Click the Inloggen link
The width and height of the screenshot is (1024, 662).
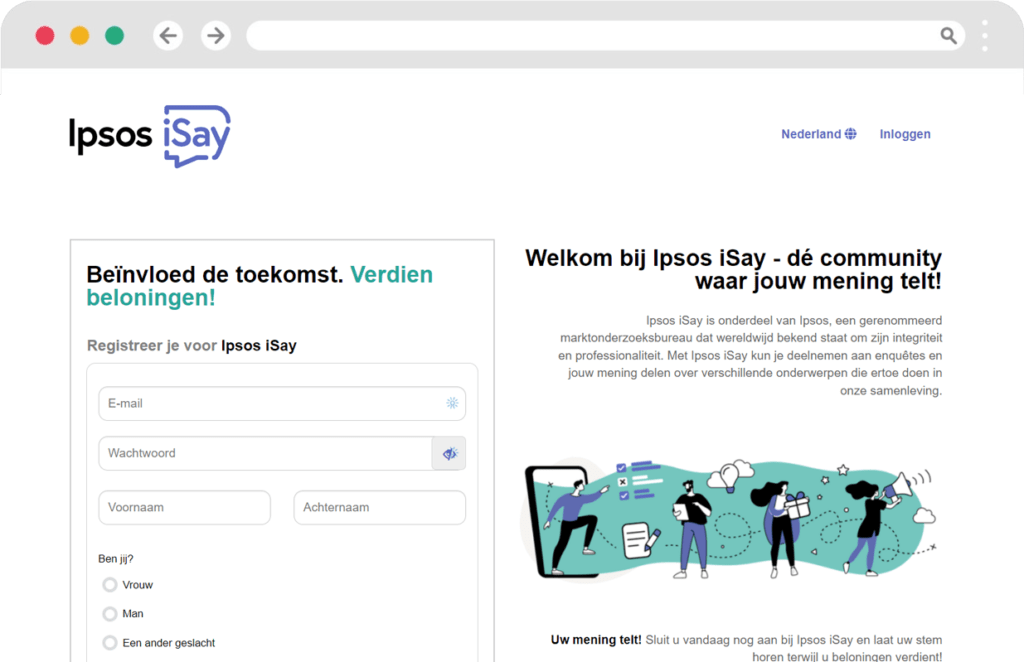click(x=904, y=133)
